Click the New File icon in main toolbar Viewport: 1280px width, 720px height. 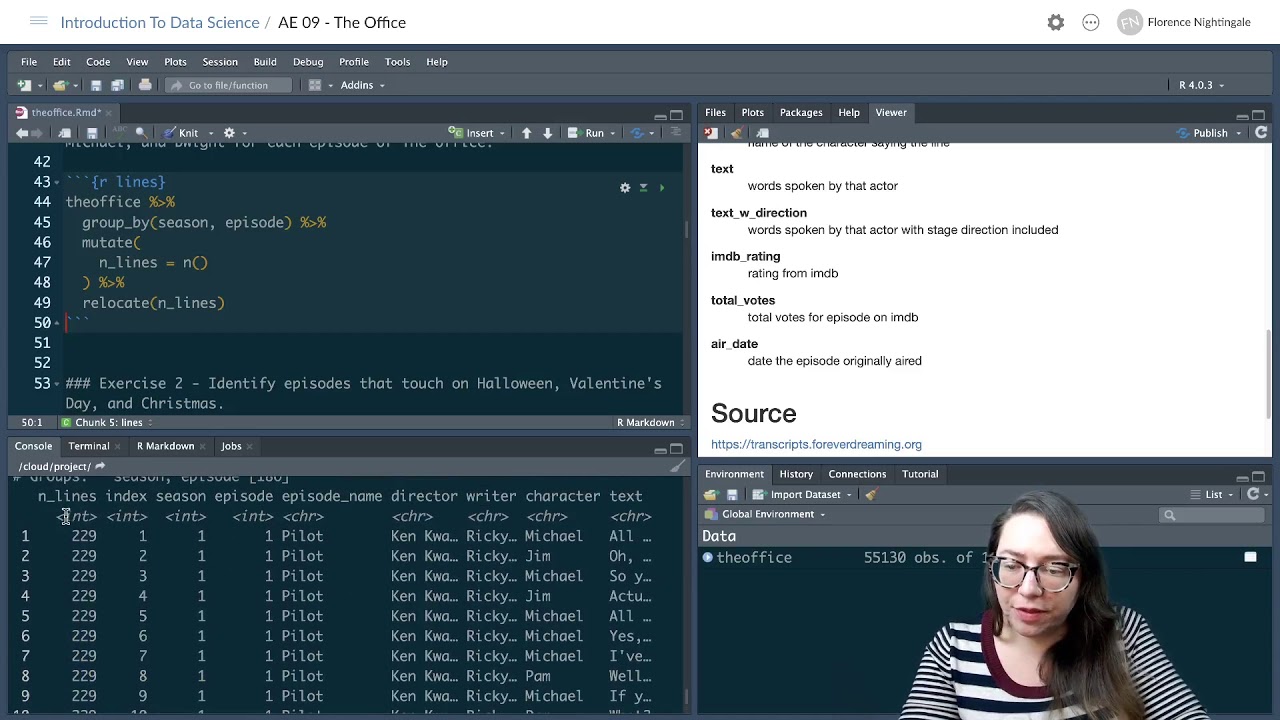(24, 85)
